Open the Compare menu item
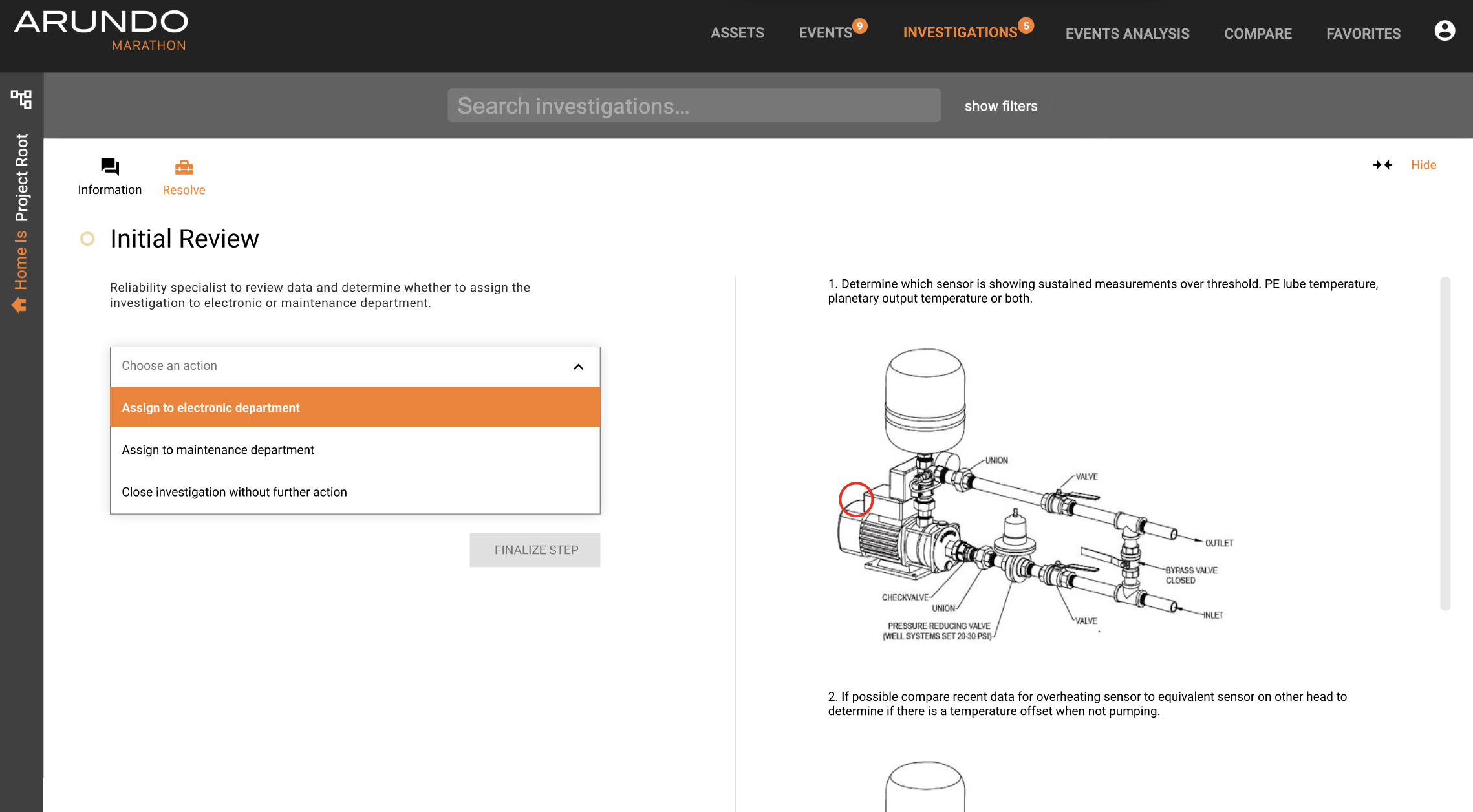1473x812 pixels. tap(1258, 34)
